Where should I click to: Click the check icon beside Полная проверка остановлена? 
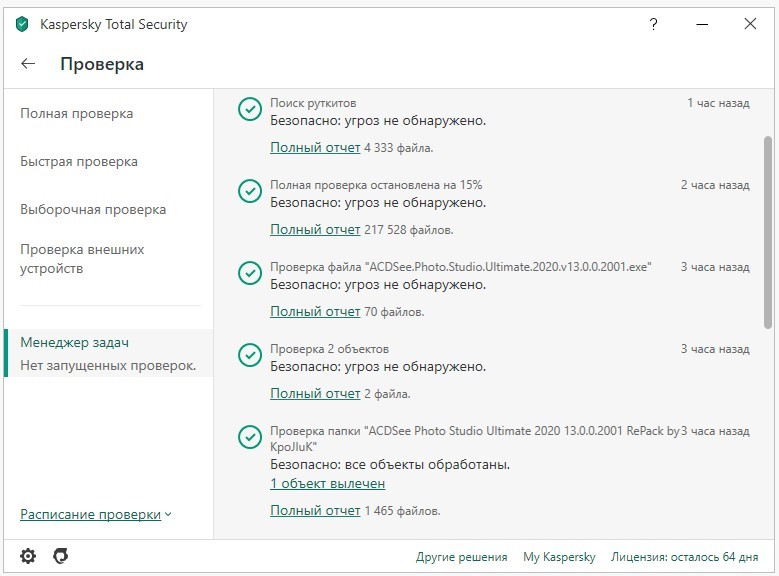pyautogui.click(x=250, y=191)
